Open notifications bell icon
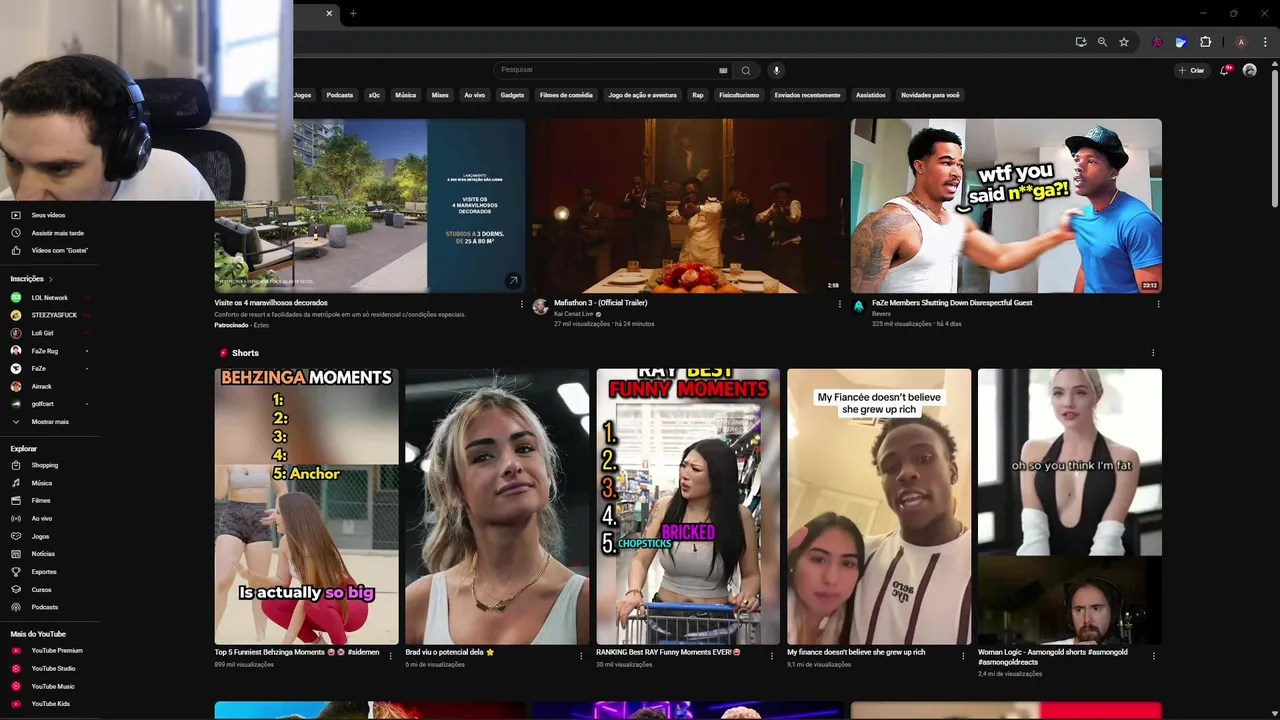The width and height of the screenshot is (1280, 720). [x=1226, y=70]
